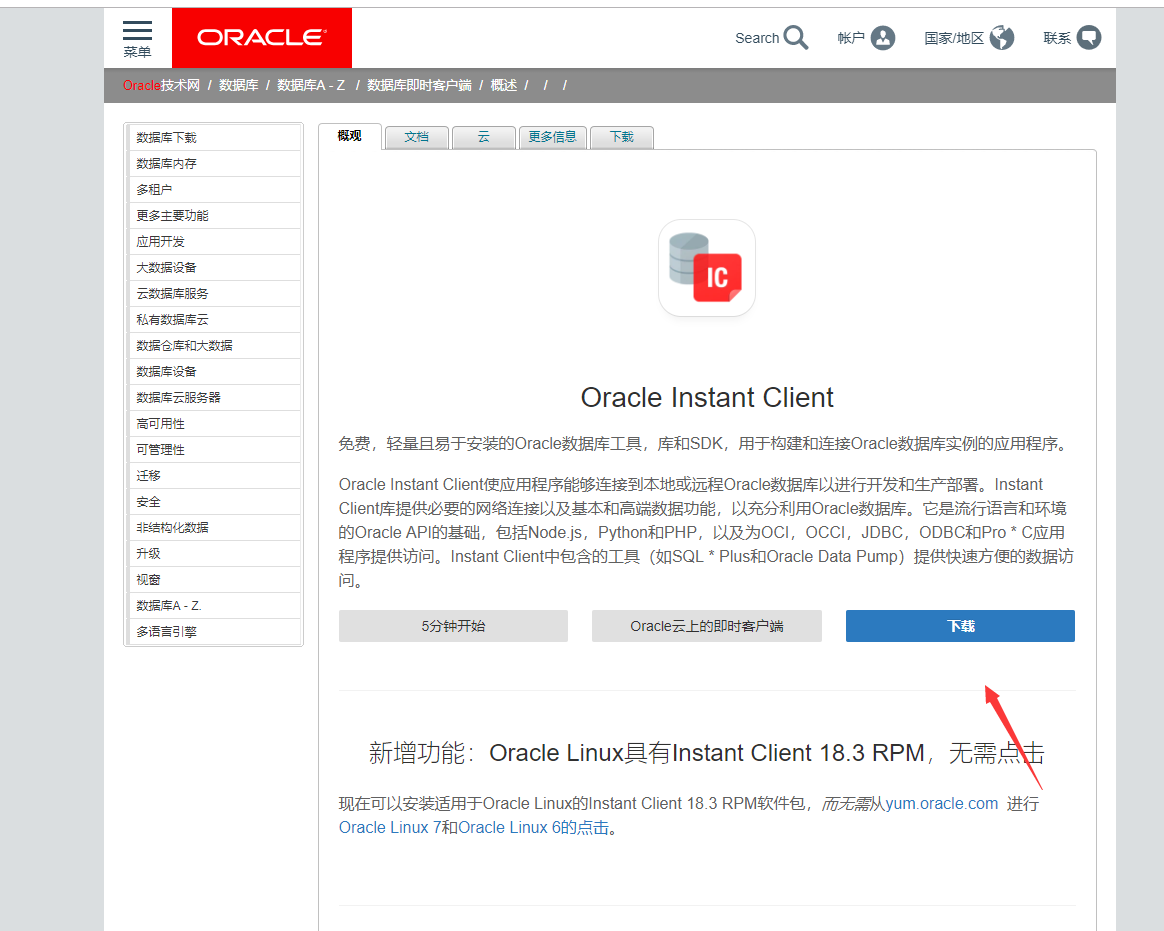
Task: Open 数据仓库和大数据 in the sidebar
Action: click(214, 346)
